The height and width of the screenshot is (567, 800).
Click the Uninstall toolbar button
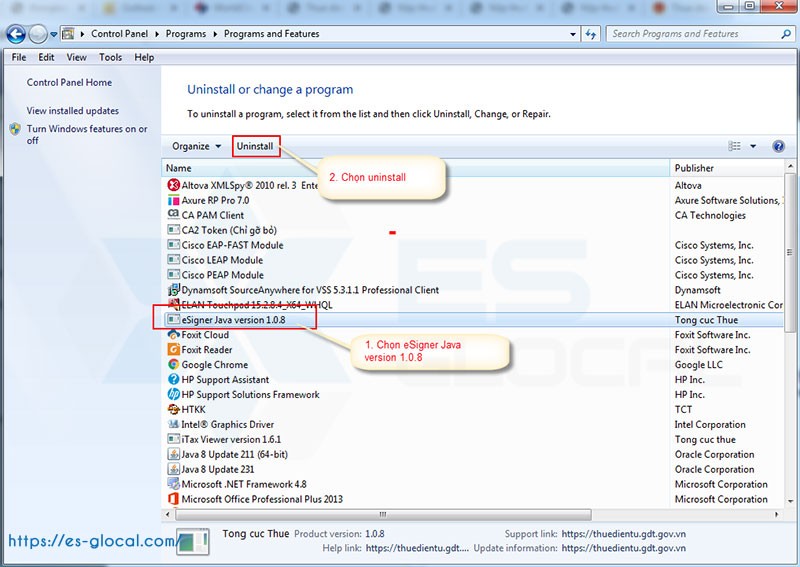255,146
